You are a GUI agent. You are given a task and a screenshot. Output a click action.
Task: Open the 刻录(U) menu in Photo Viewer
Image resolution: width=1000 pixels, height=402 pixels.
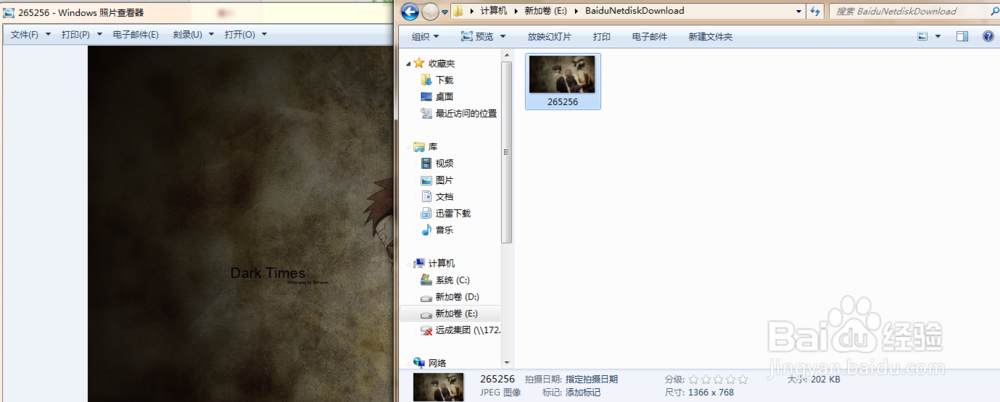[x=192, y=34]
